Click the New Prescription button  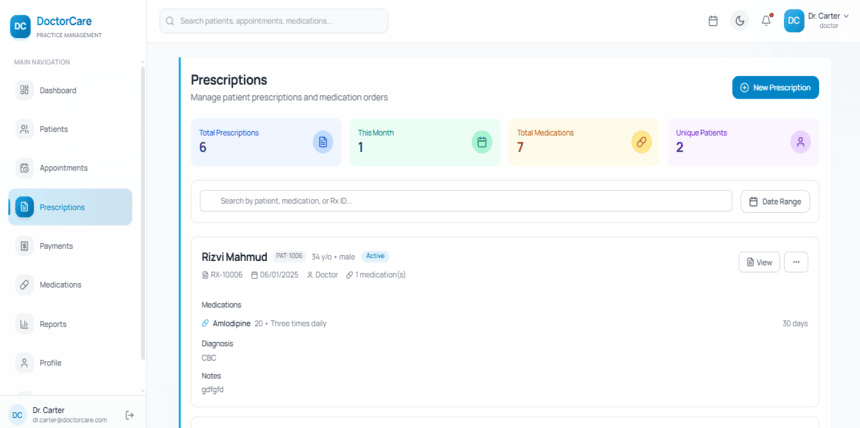775,88
